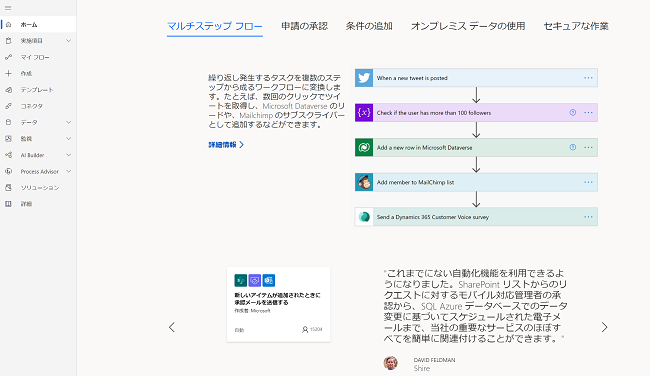Click the Process Advisor sidebar icon
The width and height of the screenshot is (650, 376).
pyautogui.click(x=8, y=171)
